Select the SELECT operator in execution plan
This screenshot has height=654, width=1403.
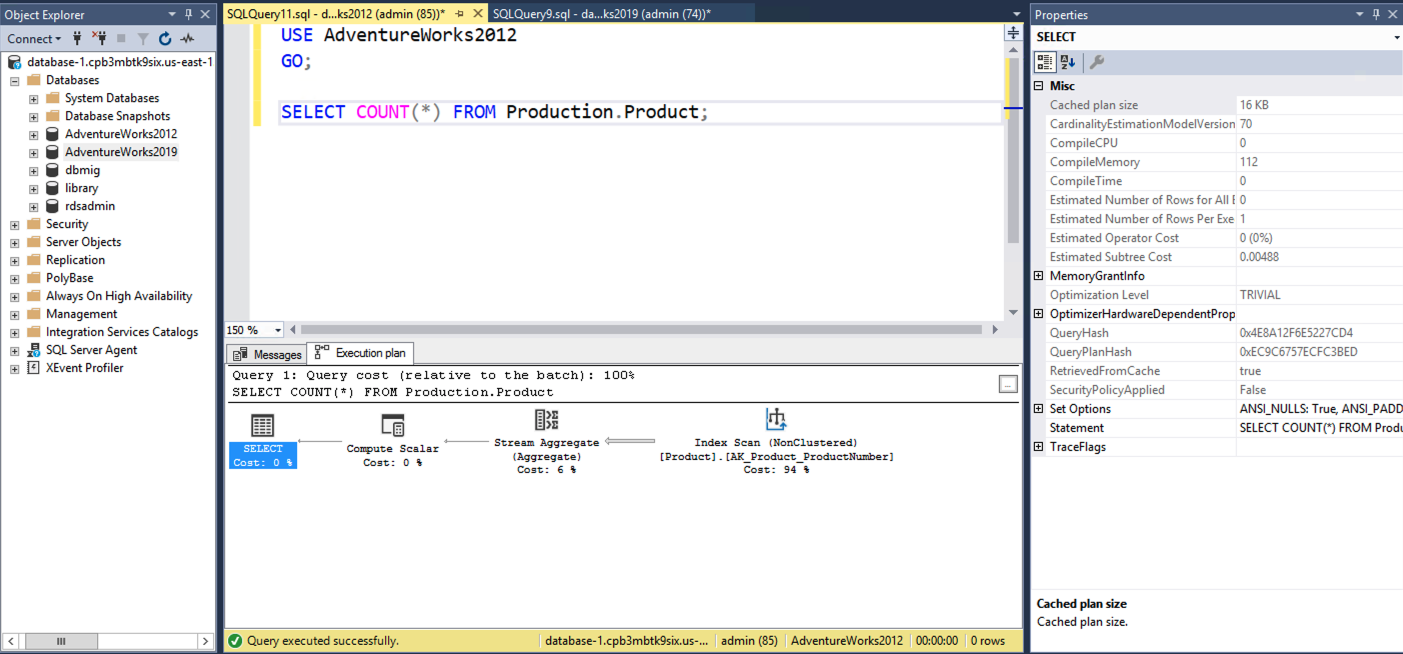pyautogui.click(x=263, y=440)
